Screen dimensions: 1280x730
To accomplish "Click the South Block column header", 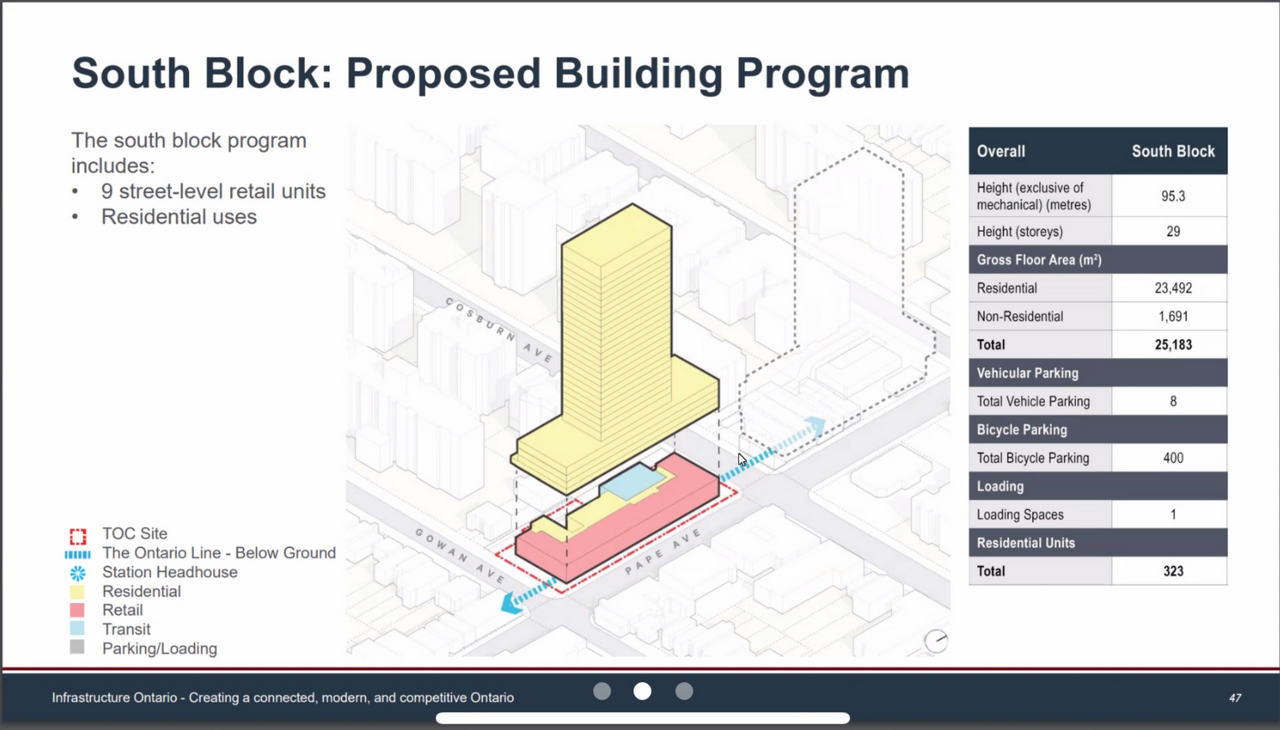I will pyautogui.click(x=1172, y=152).
